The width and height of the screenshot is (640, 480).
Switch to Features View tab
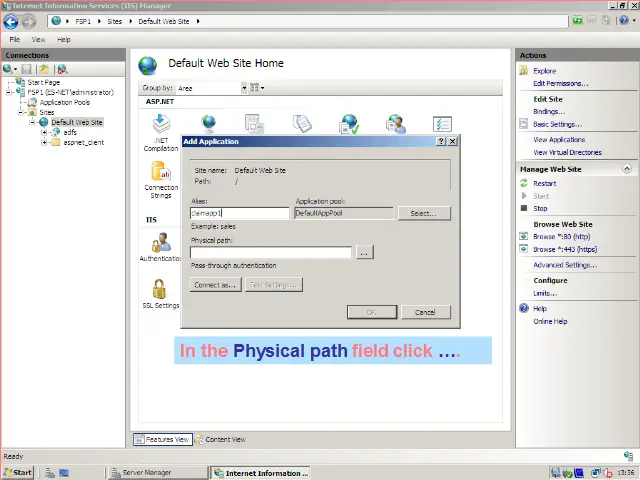162,440
